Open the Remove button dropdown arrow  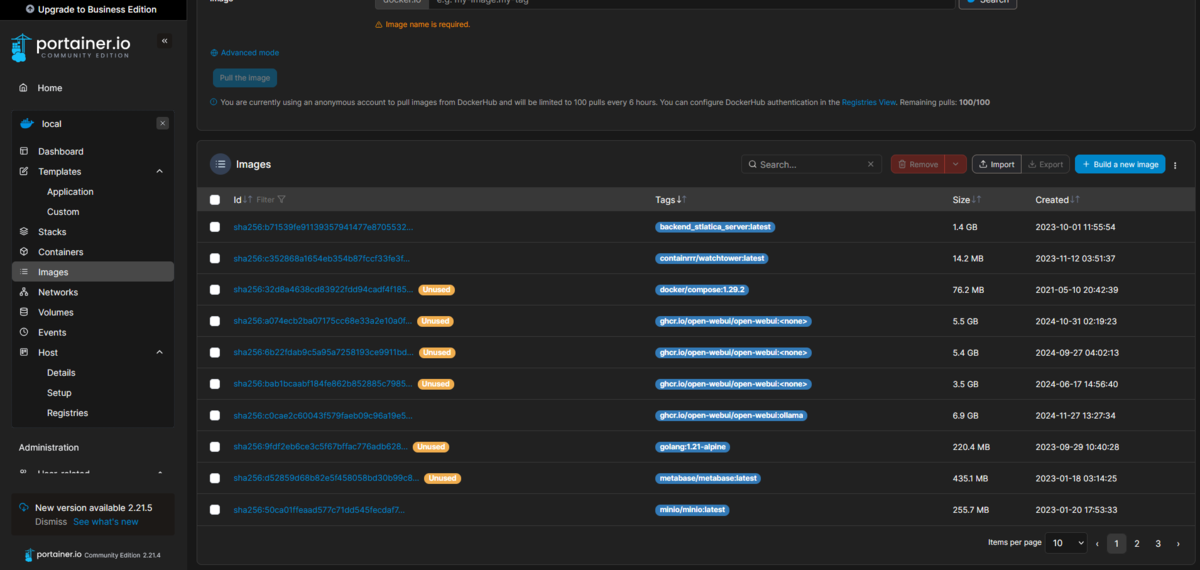coord(956,164)
